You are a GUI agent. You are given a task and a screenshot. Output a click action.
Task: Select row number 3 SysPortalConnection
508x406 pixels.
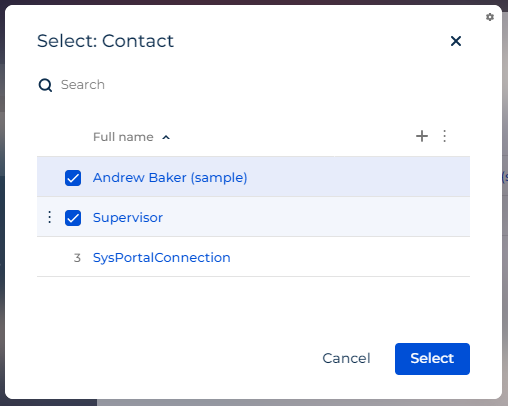click(x=77, y=258)
